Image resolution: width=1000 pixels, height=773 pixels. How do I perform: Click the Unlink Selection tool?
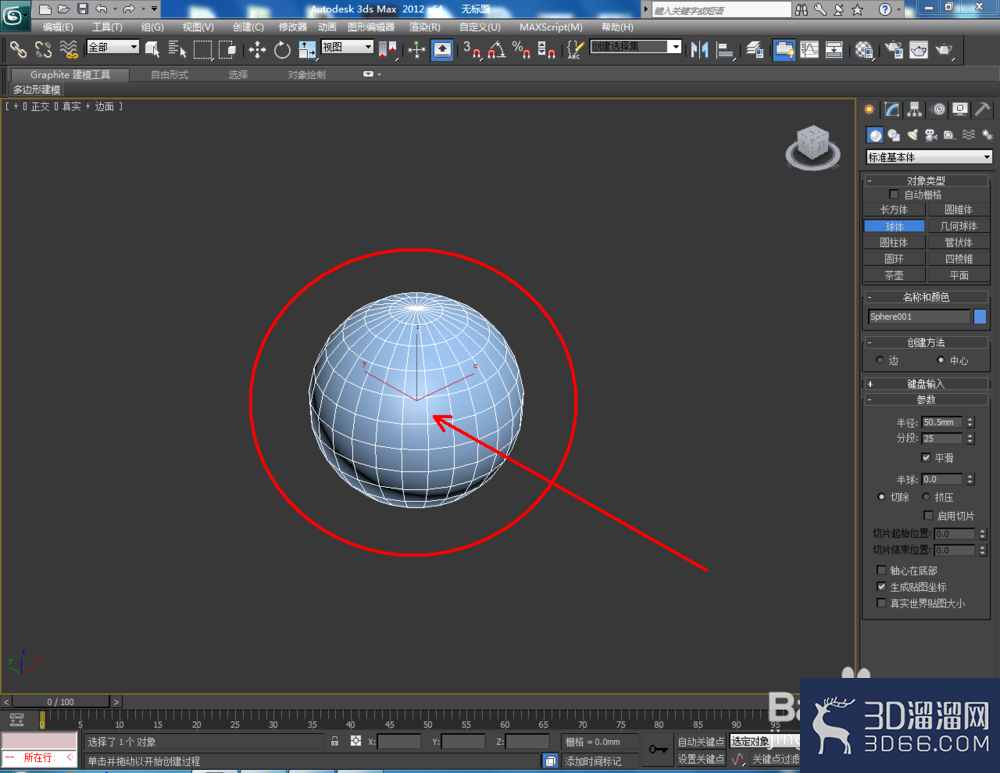(43, 49)
